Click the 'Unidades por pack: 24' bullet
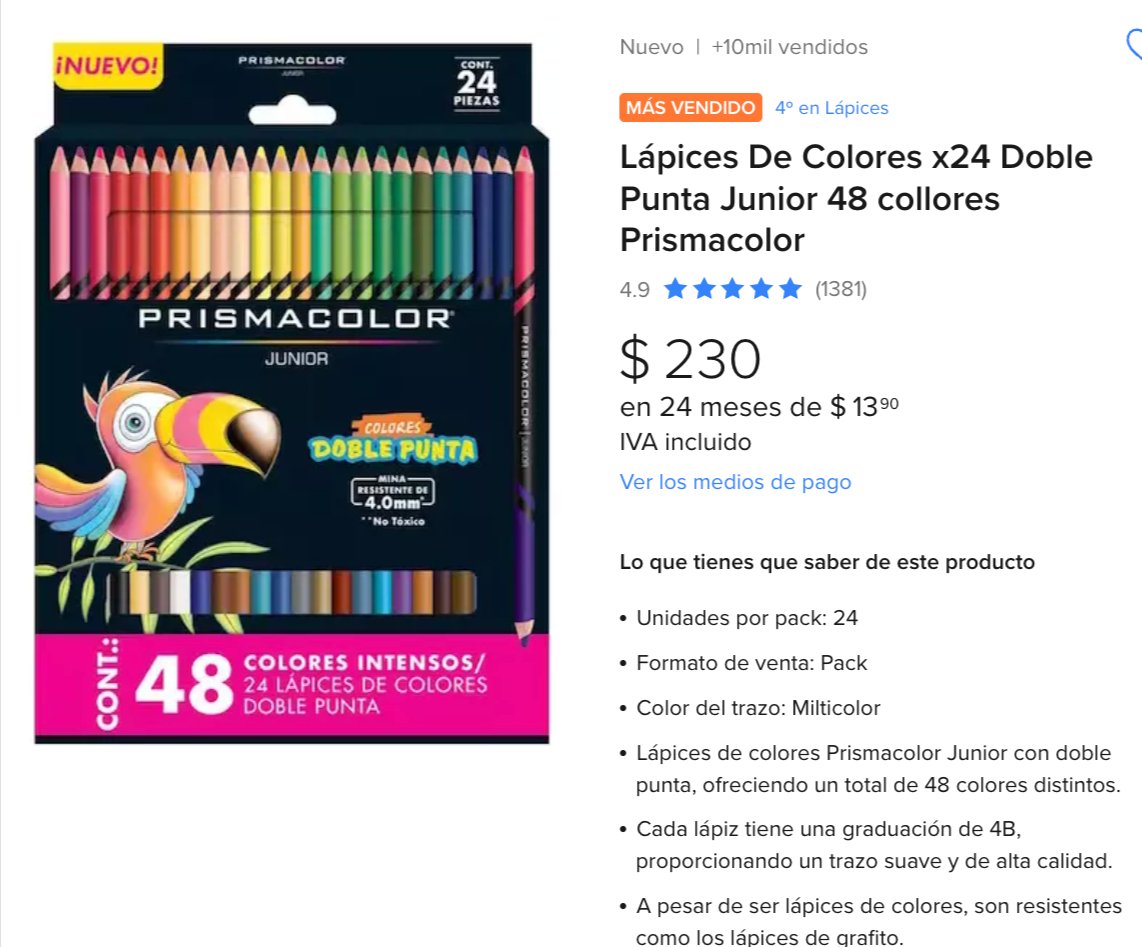 (x=747, y=618)
